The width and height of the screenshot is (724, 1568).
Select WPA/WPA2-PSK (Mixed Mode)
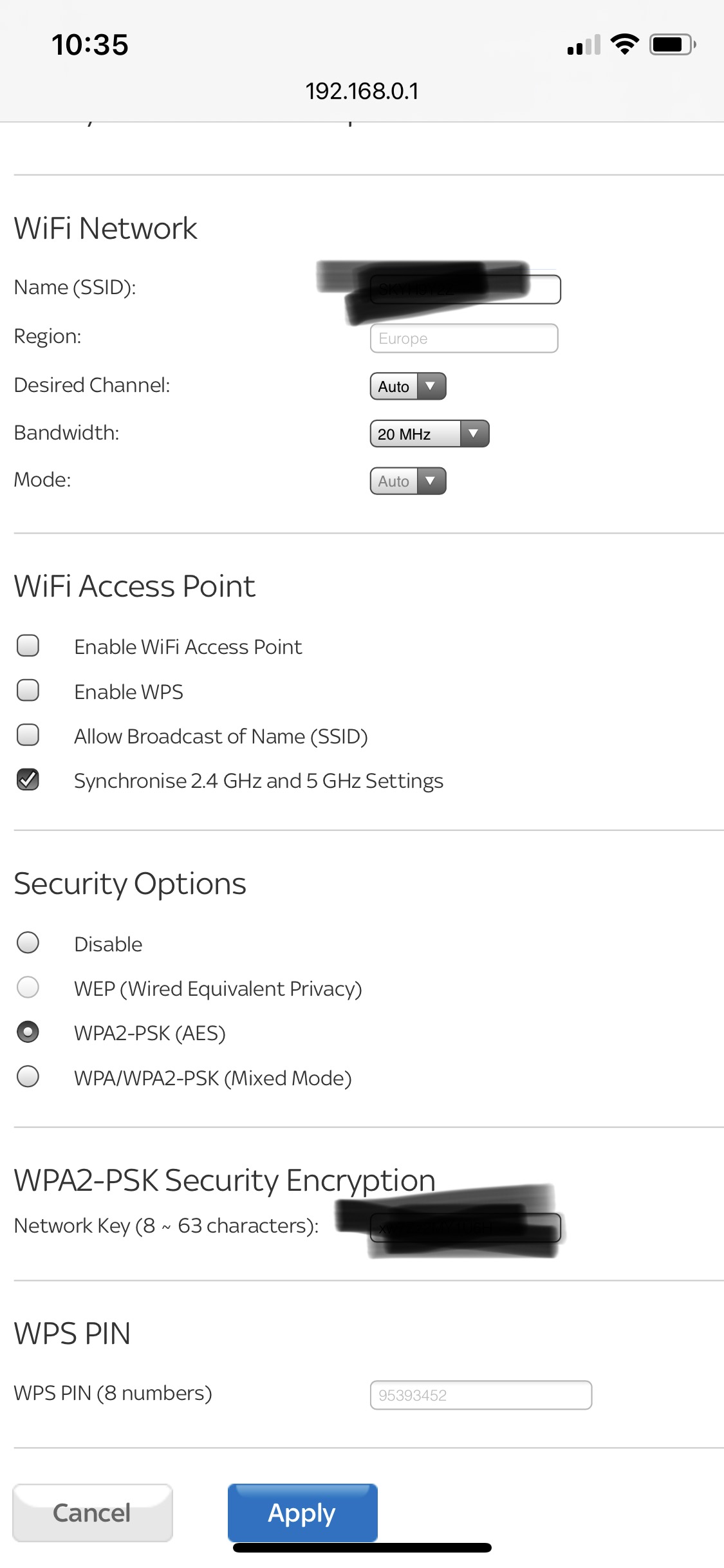tap(27, 1077)
